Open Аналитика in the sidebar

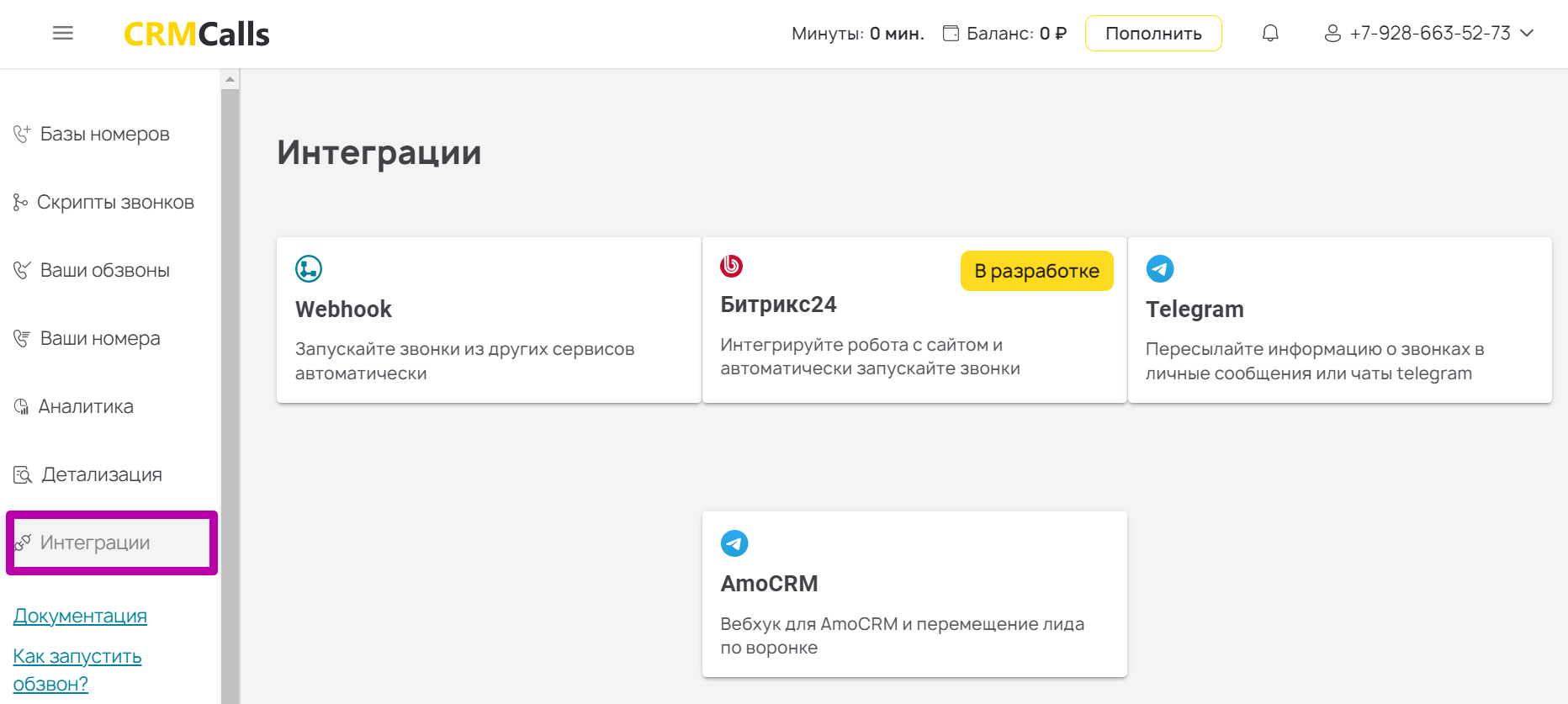tap(86, 407)
